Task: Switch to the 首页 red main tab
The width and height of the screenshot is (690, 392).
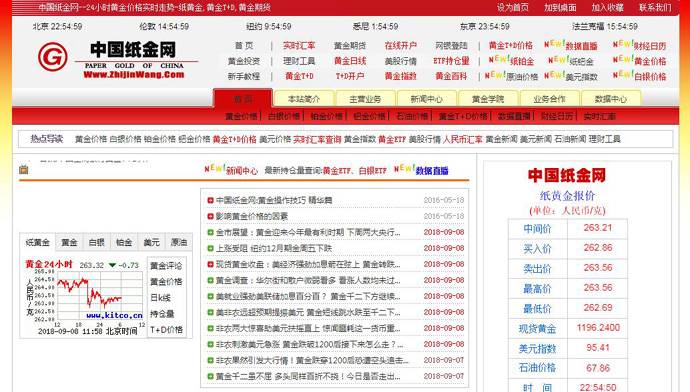Action: click(243, 99)
